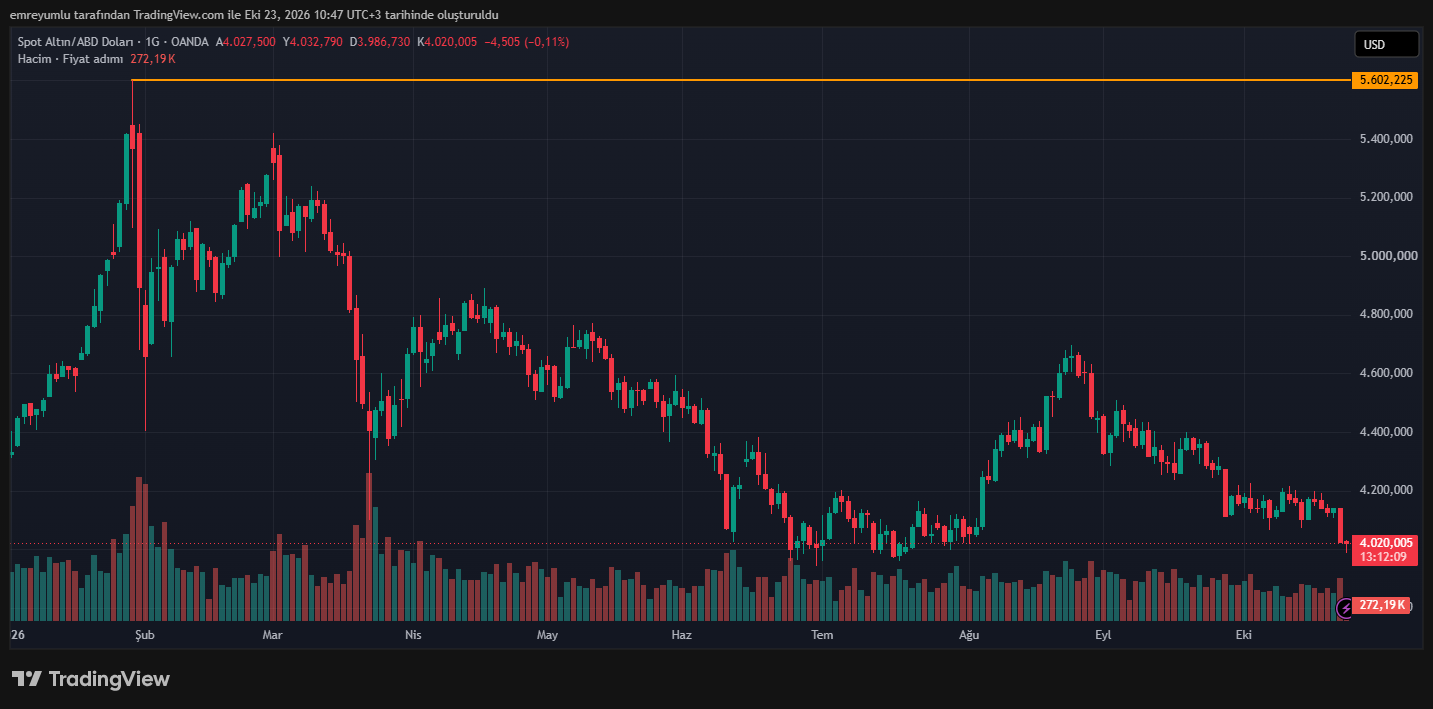Click the 'Haz' month label on time axis
Screen dimensions: 1433x709
pos(682,635)
